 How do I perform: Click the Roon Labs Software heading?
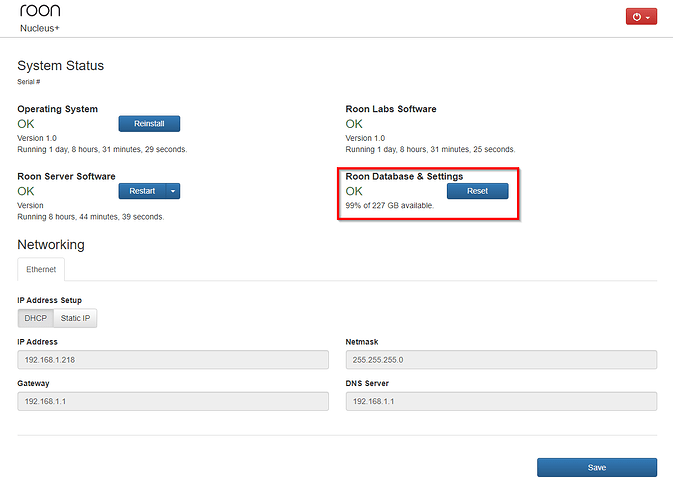391,109
